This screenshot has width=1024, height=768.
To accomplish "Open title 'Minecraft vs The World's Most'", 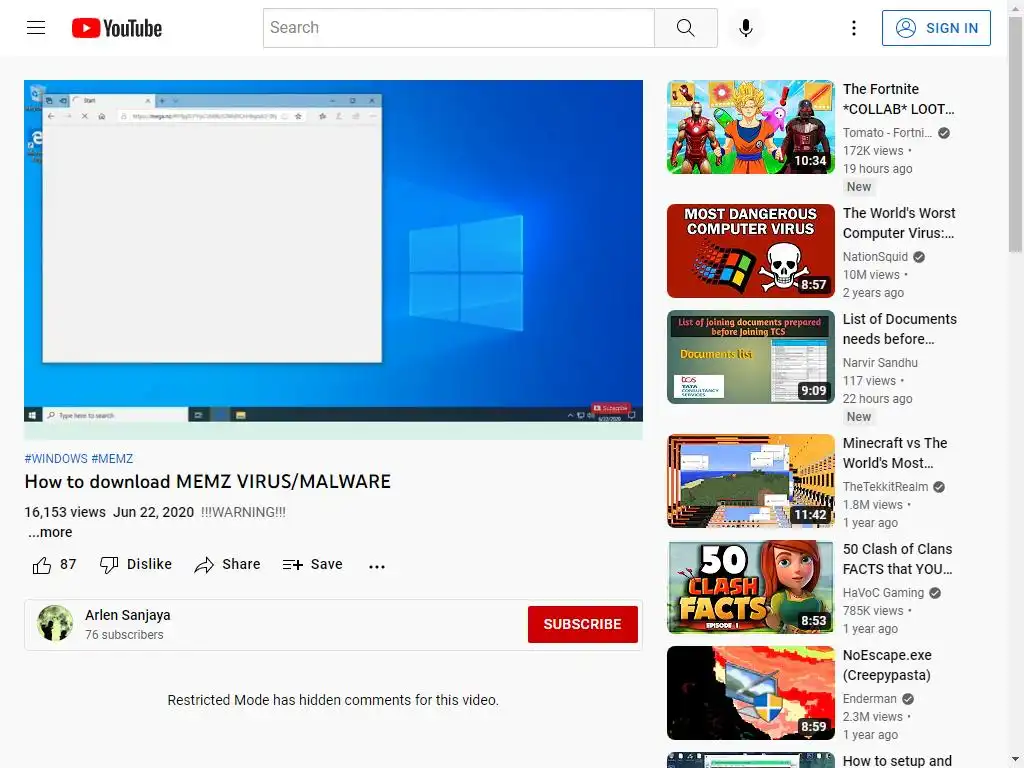I will point(895,453).
